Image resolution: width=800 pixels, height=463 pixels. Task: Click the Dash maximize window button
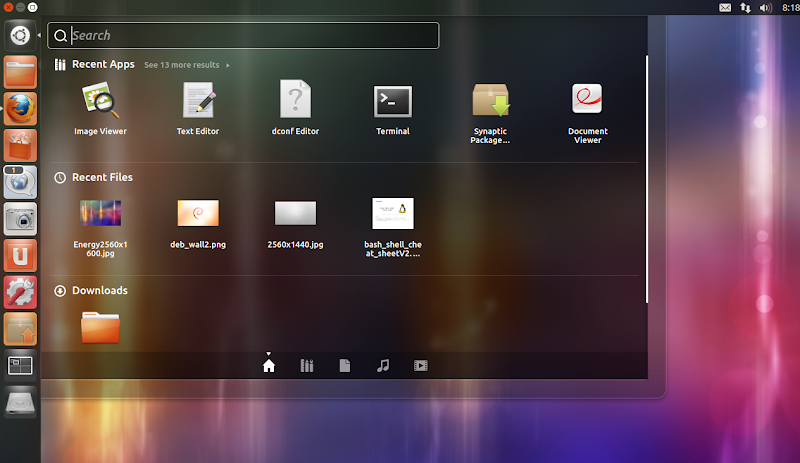pos(33,7)
